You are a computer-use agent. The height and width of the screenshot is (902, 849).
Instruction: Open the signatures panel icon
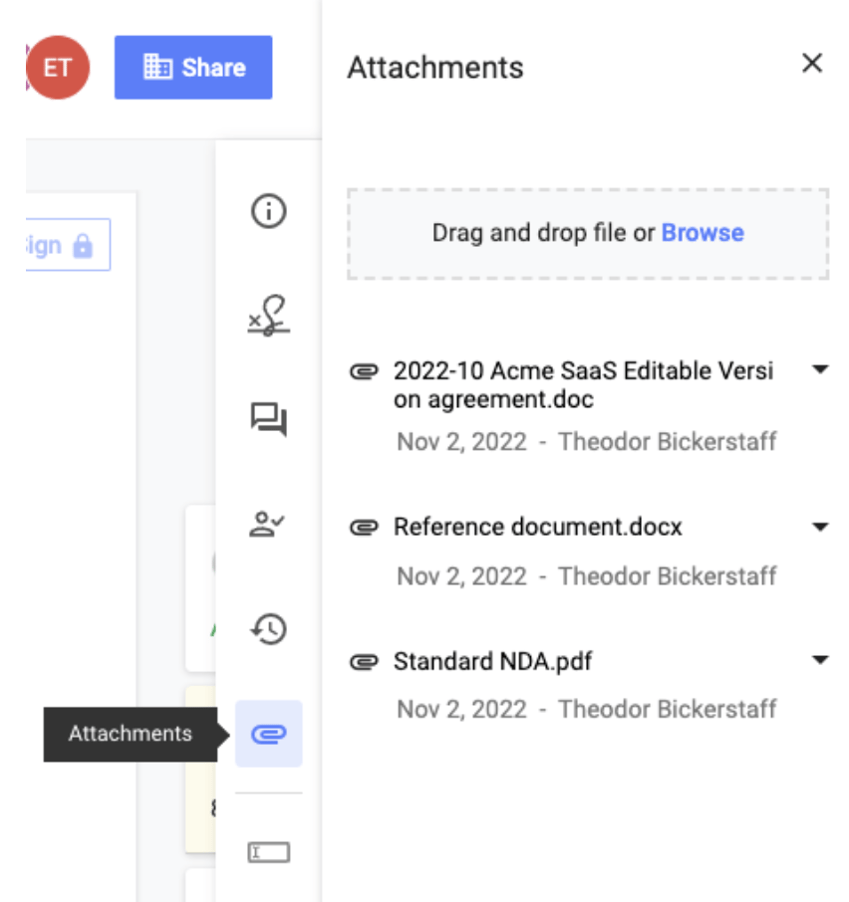(x=269, y=316)
